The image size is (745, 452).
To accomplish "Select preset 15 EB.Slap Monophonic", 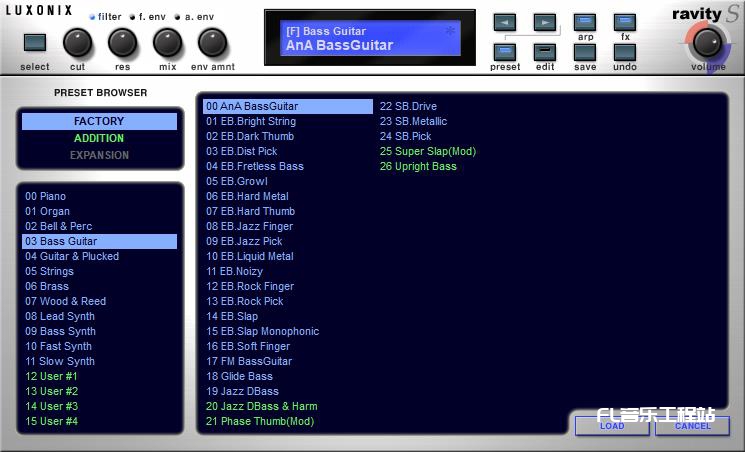I will 288,331.
